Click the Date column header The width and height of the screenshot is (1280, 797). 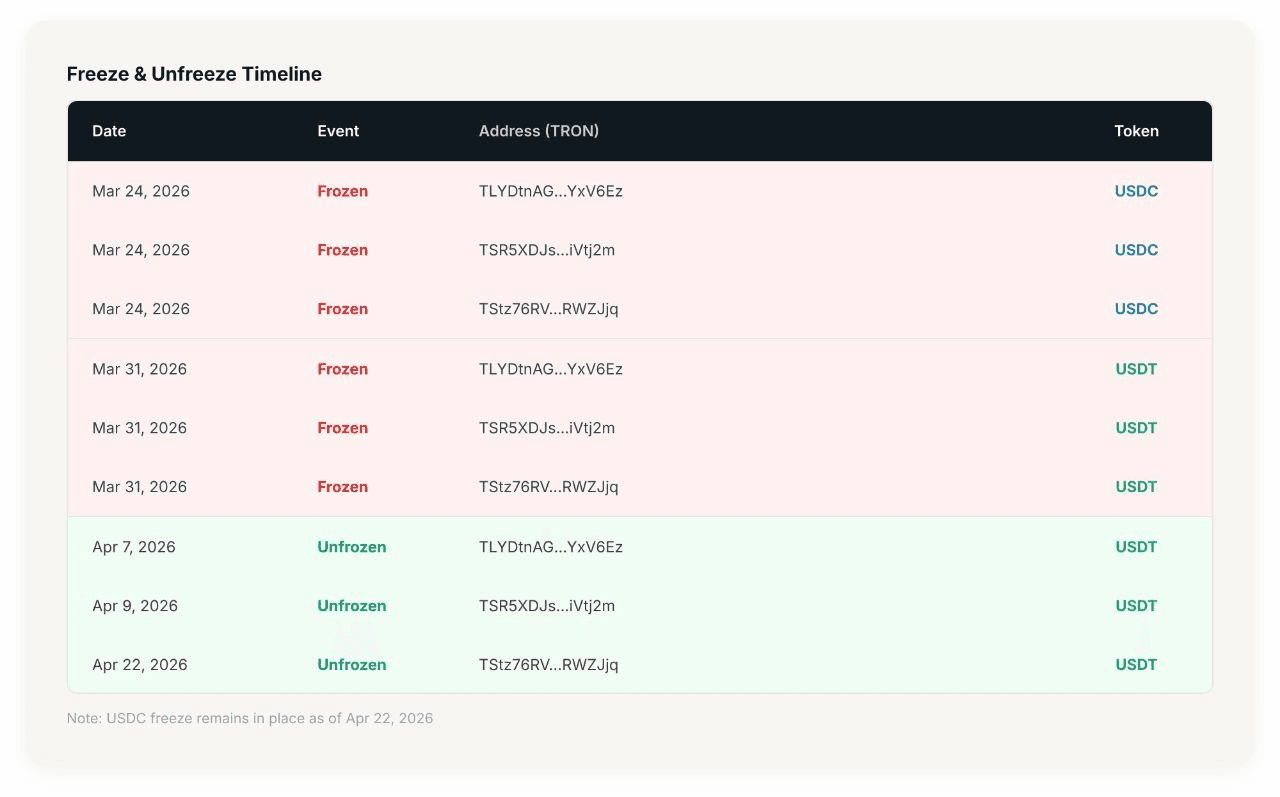109,131
